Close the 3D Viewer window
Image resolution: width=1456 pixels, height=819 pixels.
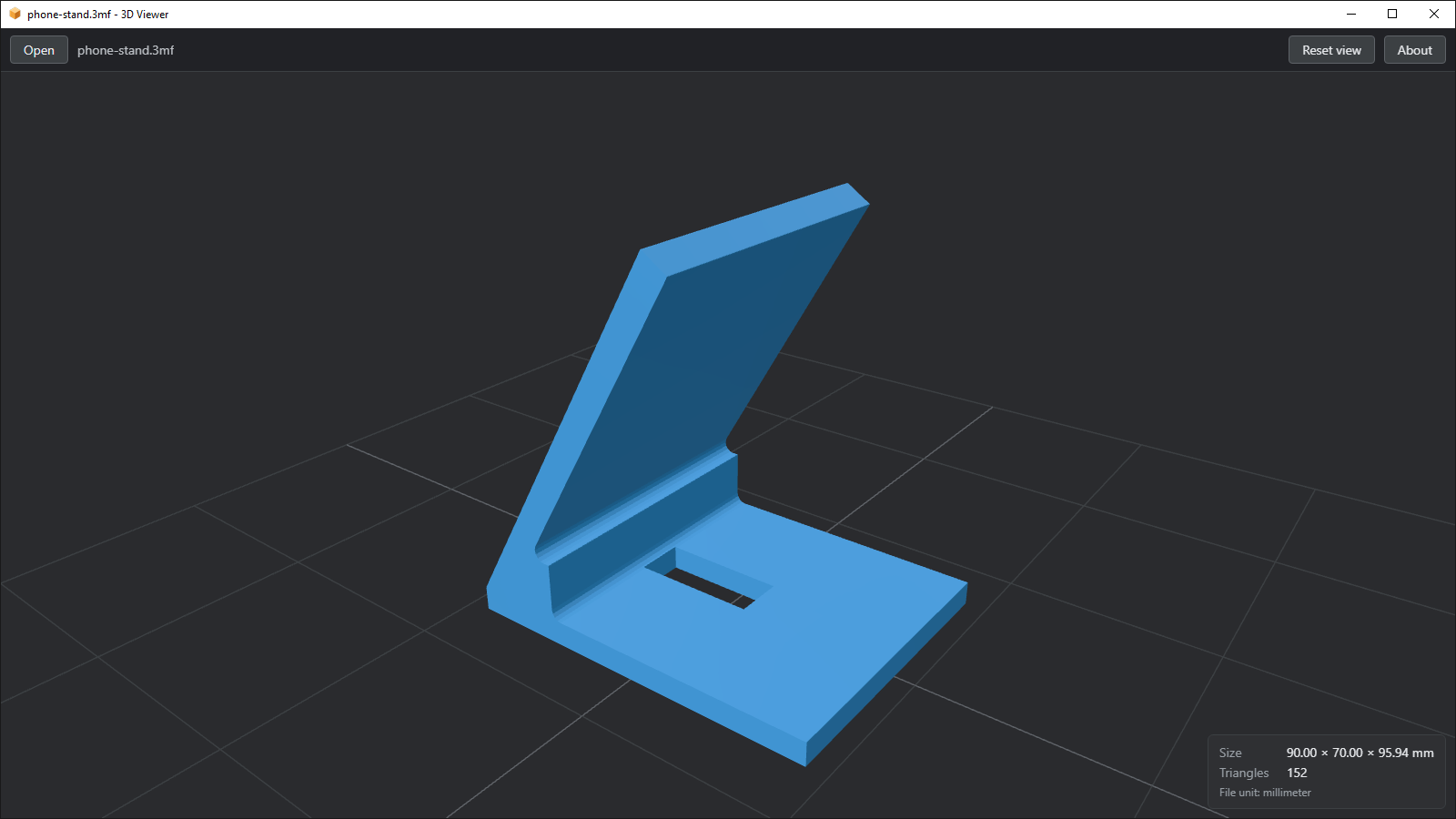point(1434,14)
